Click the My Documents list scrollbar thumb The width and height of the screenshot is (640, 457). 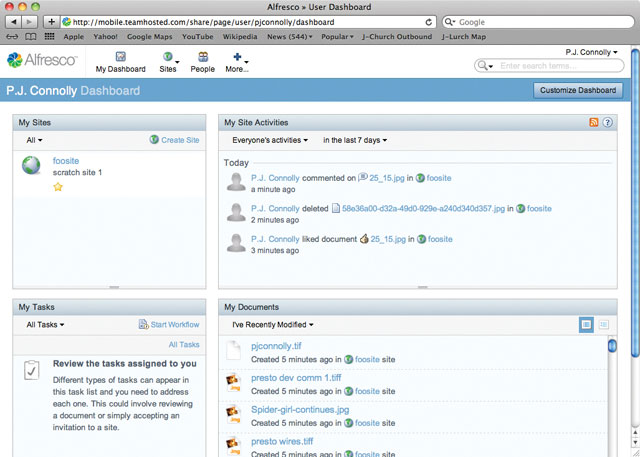(612, 345)
